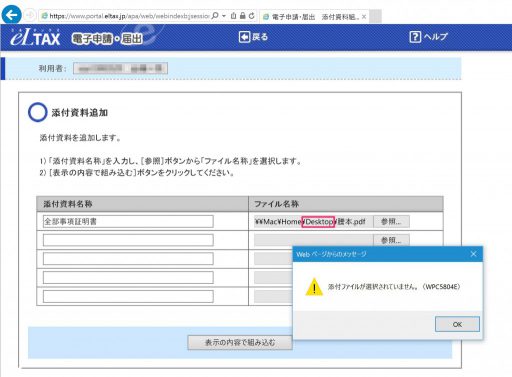This screenshot has width=512, height=377.
Task: Click the 添付資料追加 heading text
Action: pyautogui.click(x=80, y=113)
